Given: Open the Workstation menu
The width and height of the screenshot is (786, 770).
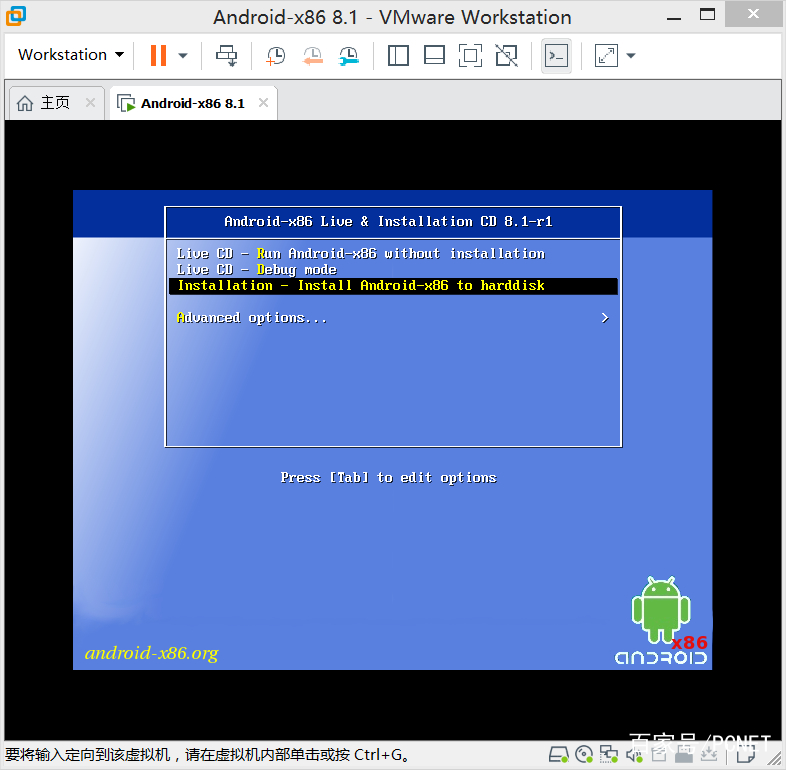Looking at the screenshot, I should coord(71,54).
